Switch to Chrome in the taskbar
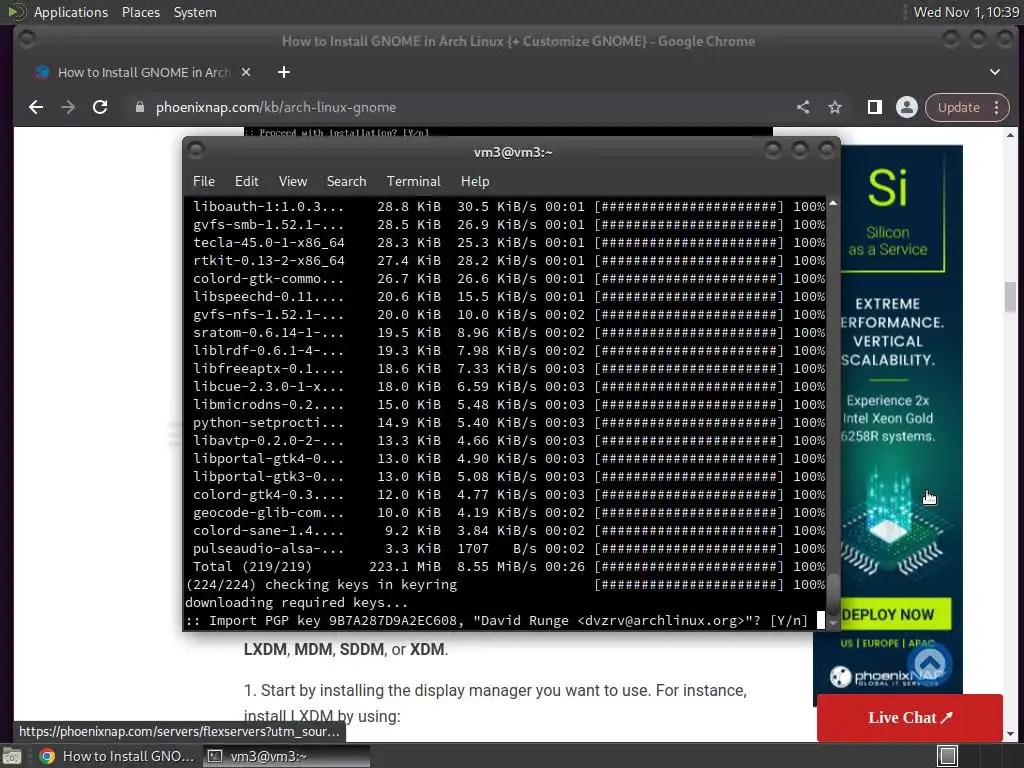 pos(118,756)
